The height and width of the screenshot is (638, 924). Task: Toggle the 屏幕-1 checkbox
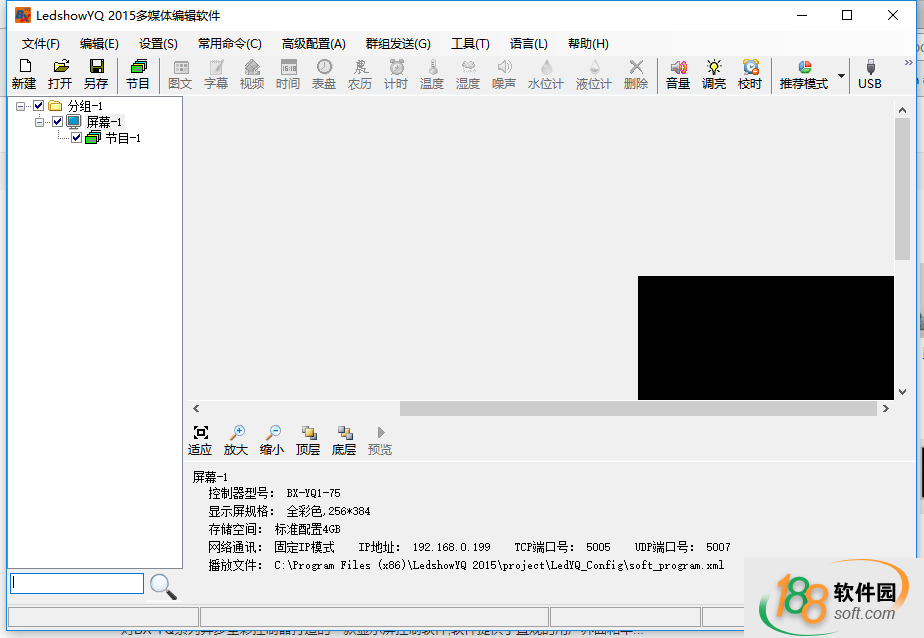click(58, 122)
